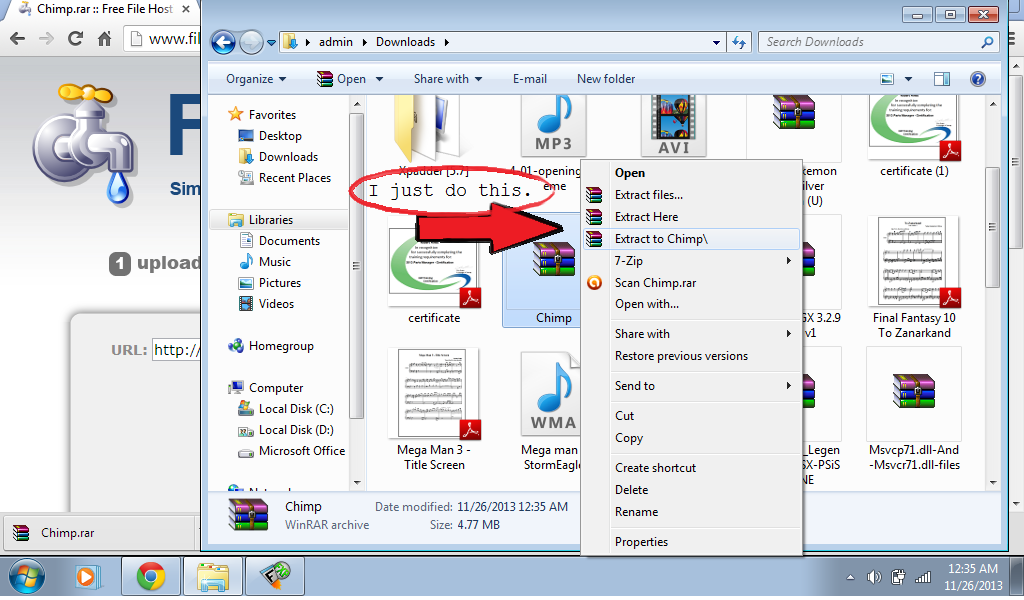Select Final Fantasy 10 To Zanarkand PDF
Viewport: 1024px width, 600px height.
click(914, 278)
